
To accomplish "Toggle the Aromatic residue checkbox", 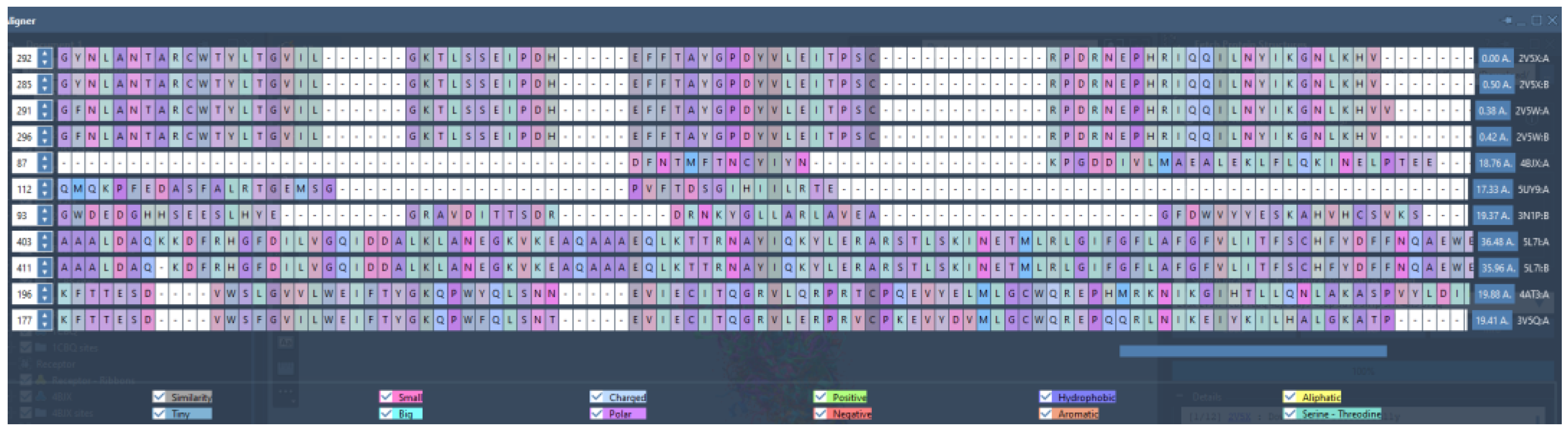I will tap(1046, 414).
